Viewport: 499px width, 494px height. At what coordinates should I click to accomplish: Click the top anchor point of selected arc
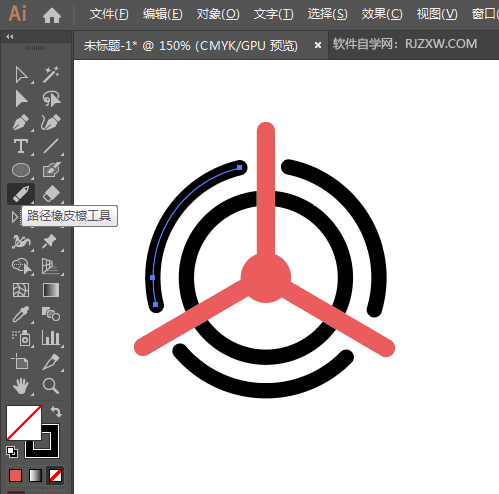(x=239, y=167)
